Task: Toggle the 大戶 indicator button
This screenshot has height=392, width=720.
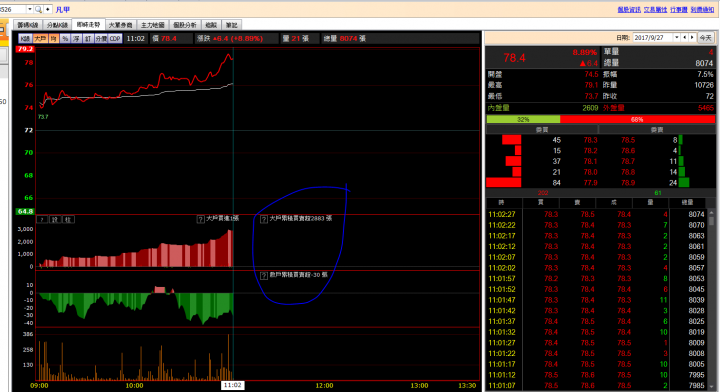Action: click(x=40, y=39)
